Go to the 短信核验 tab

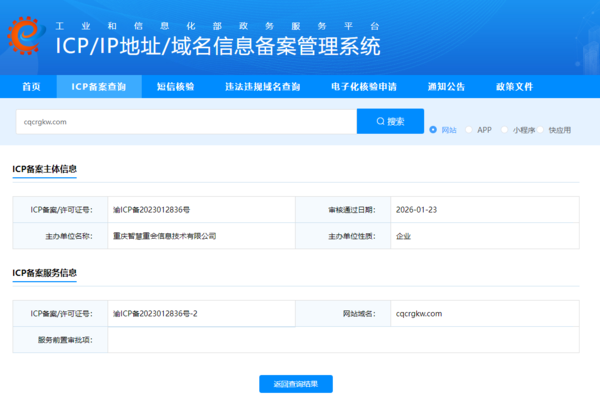coord(176,87)
